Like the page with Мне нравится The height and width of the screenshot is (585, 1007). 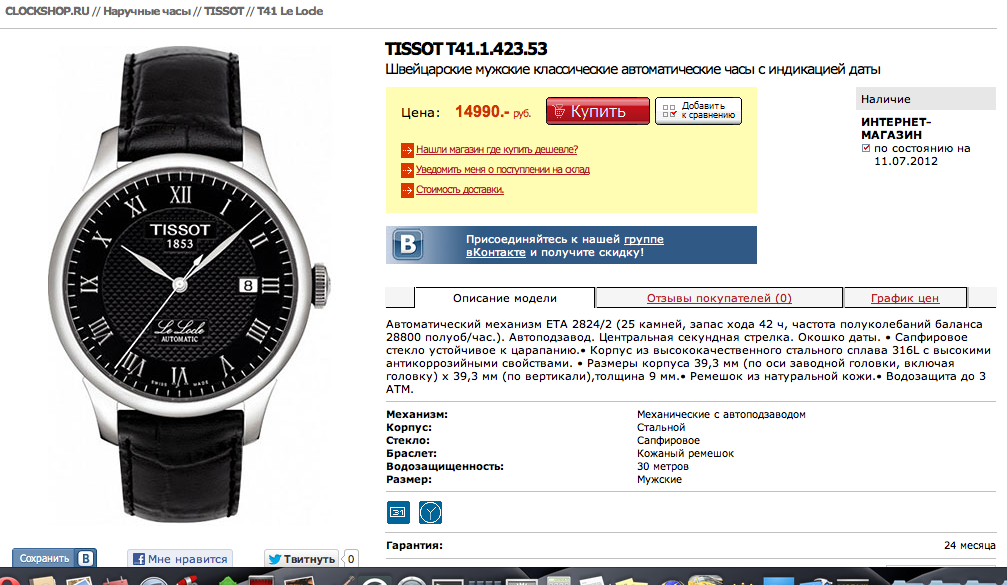(179, 559)
